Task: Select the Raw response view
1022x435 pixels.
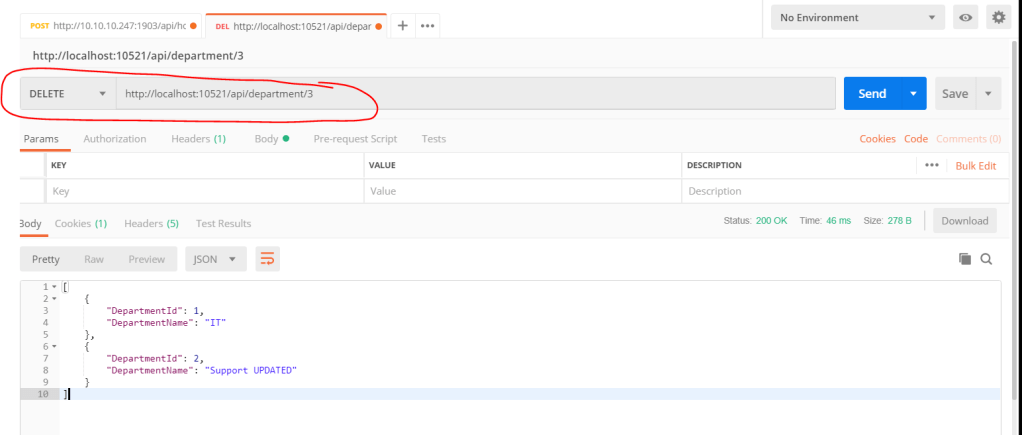Action: click(x=94, y=259)
